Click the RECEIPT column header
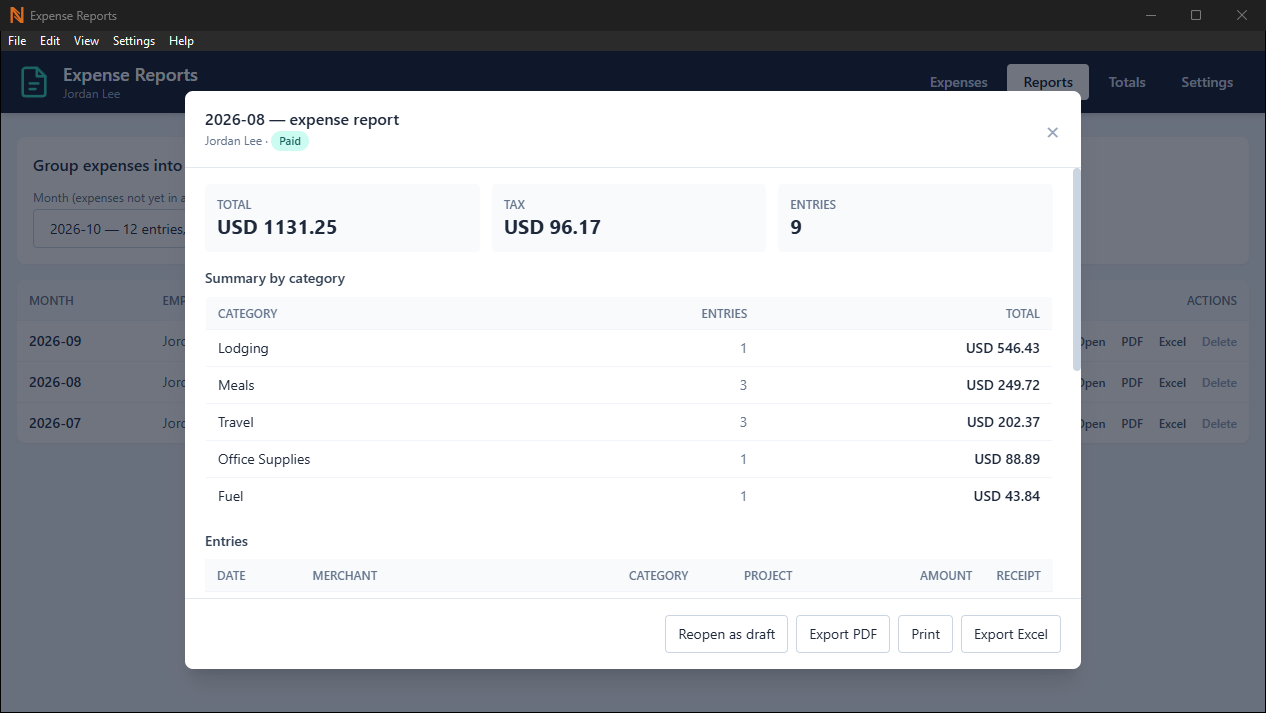1266x713 pixels. click(1018, 576)
